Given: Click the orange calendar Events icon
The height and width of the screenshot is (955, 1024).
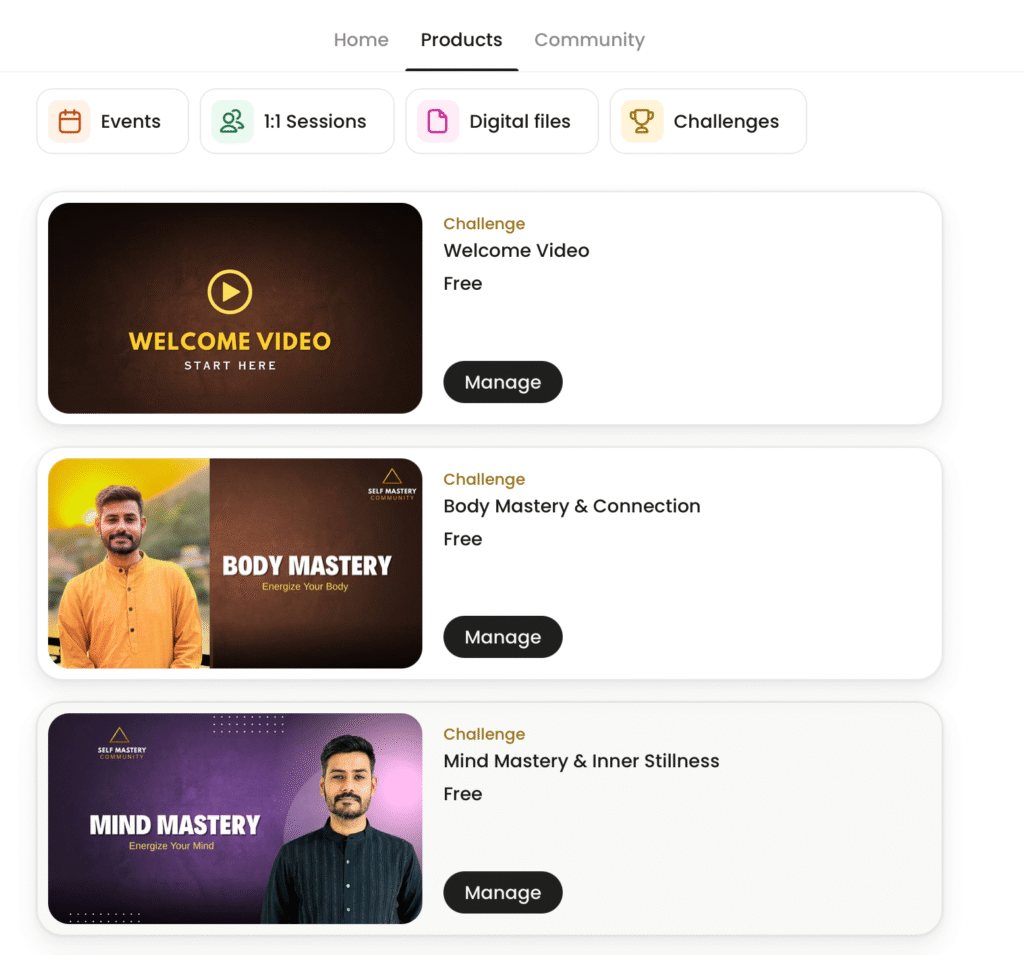Looking at the screenshot, I should pos(69,121).
